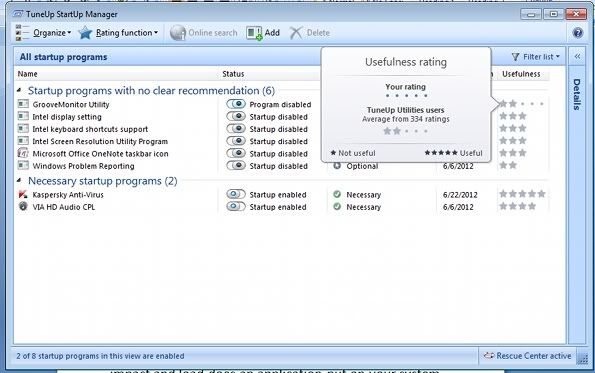Image resolution: width=595 pixels, height=373 pixels.
Task: Open the Rating function dropdown
Action: tap(126, 33)
